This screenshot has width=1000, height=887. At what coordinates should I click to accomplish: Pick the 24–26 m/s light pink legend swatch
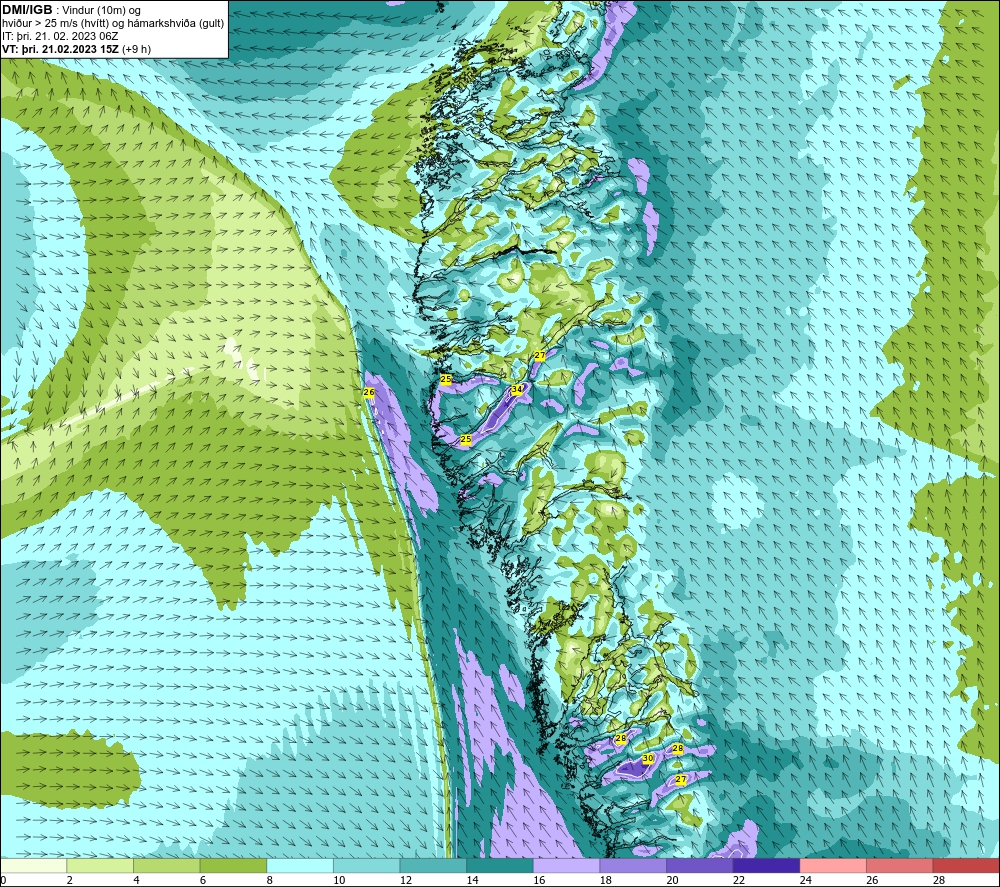point(833,866)
